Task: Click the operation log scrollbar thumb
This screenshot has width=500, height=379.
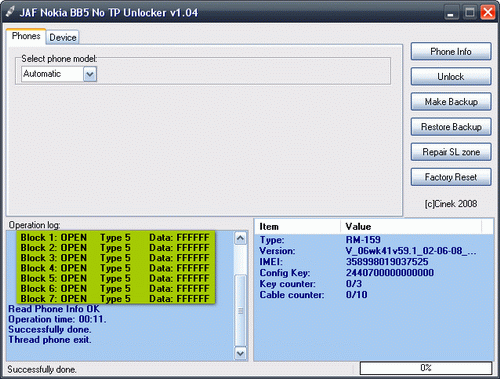Action: coord(240,311)
